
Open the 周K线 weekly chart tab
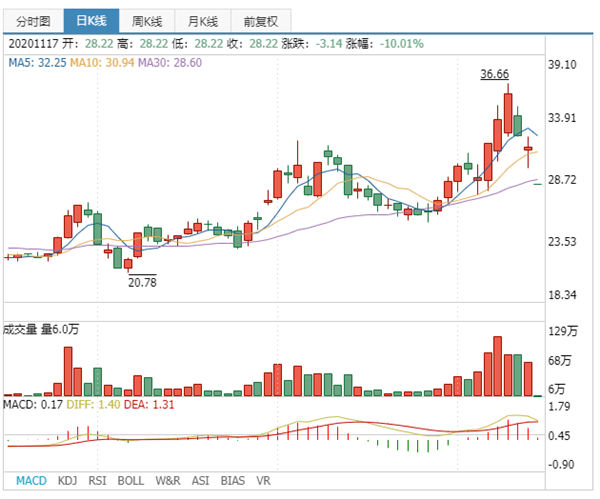148,20
